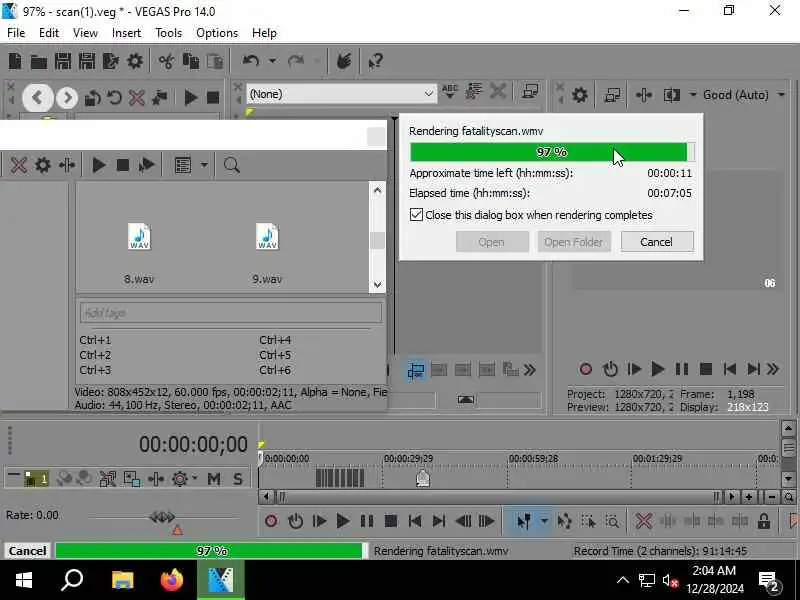Click the Cut scissors icon
Viewport: 800px width, 600px height.
(x=166, y=61)
